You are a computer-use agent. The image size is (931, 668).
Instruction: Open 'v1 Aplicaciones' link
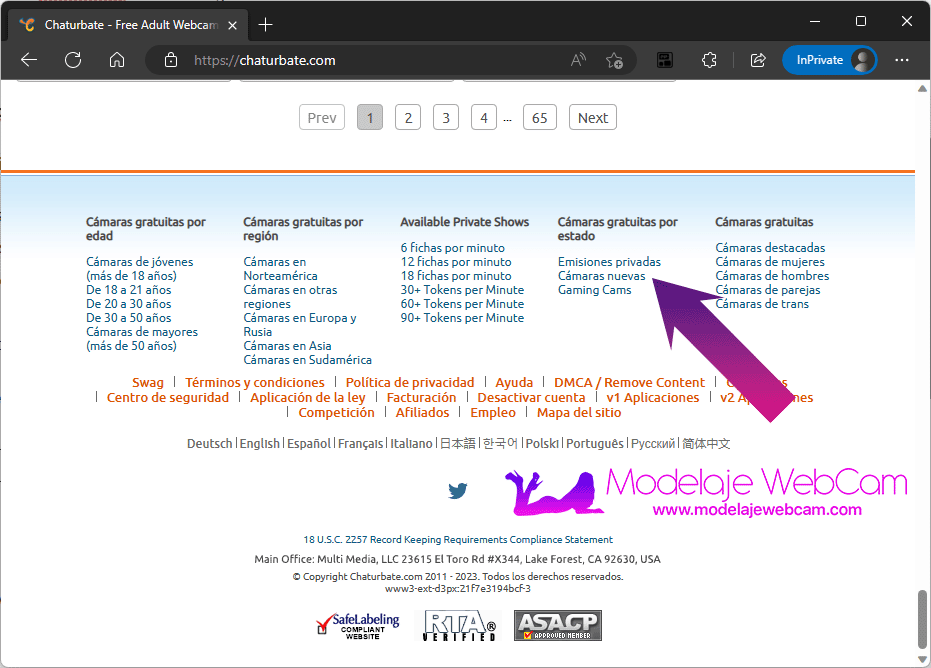pyautogui.click(x=653, y=398)
